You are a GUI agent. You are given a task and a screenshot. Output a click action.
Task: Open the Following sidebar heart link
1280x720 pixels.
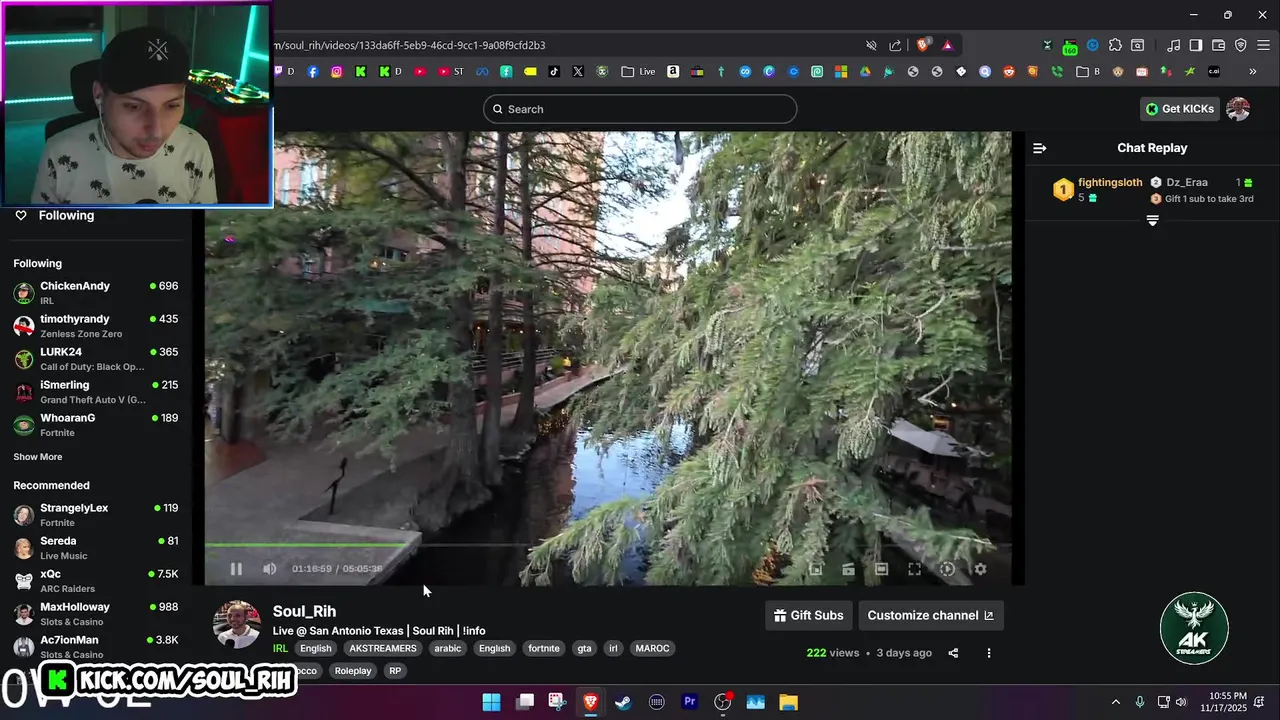tap(55, 215)
